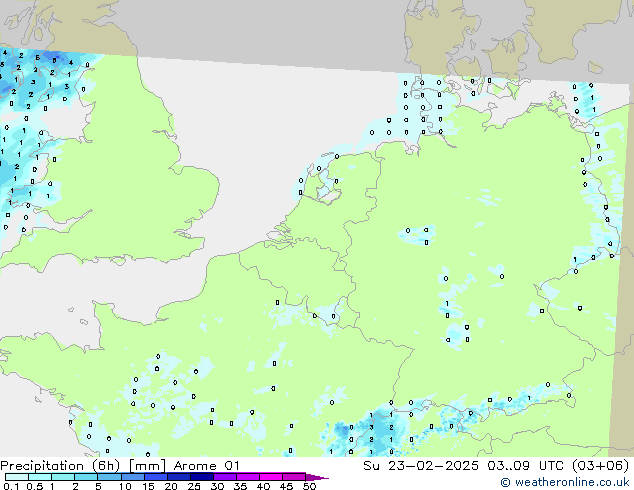
Task: Click the '0.1' legend scale label
Action: (x=11, y=486)
